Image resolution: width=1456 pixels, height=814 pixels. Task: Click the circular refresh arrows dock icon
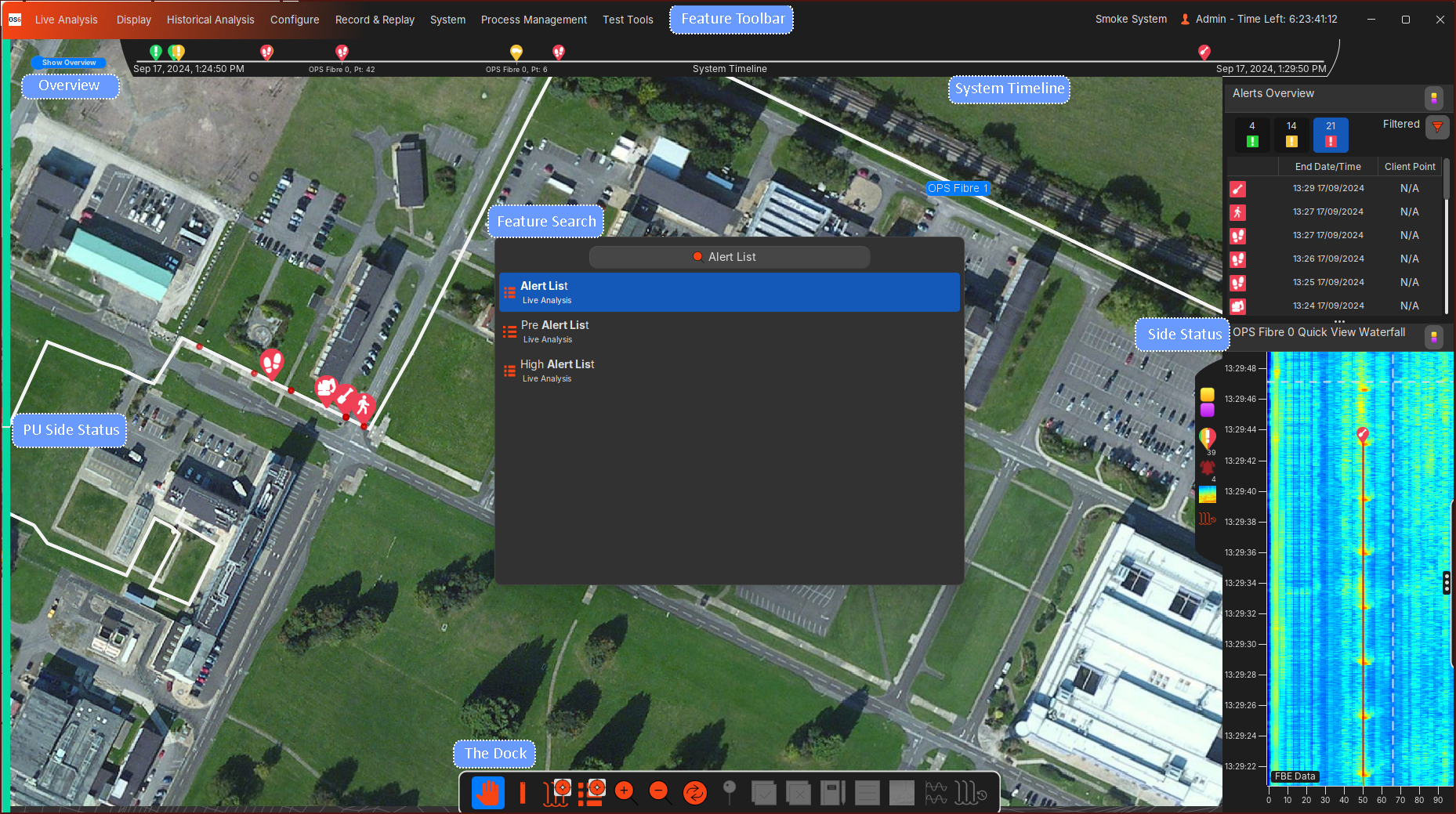[x=694, y=793]
